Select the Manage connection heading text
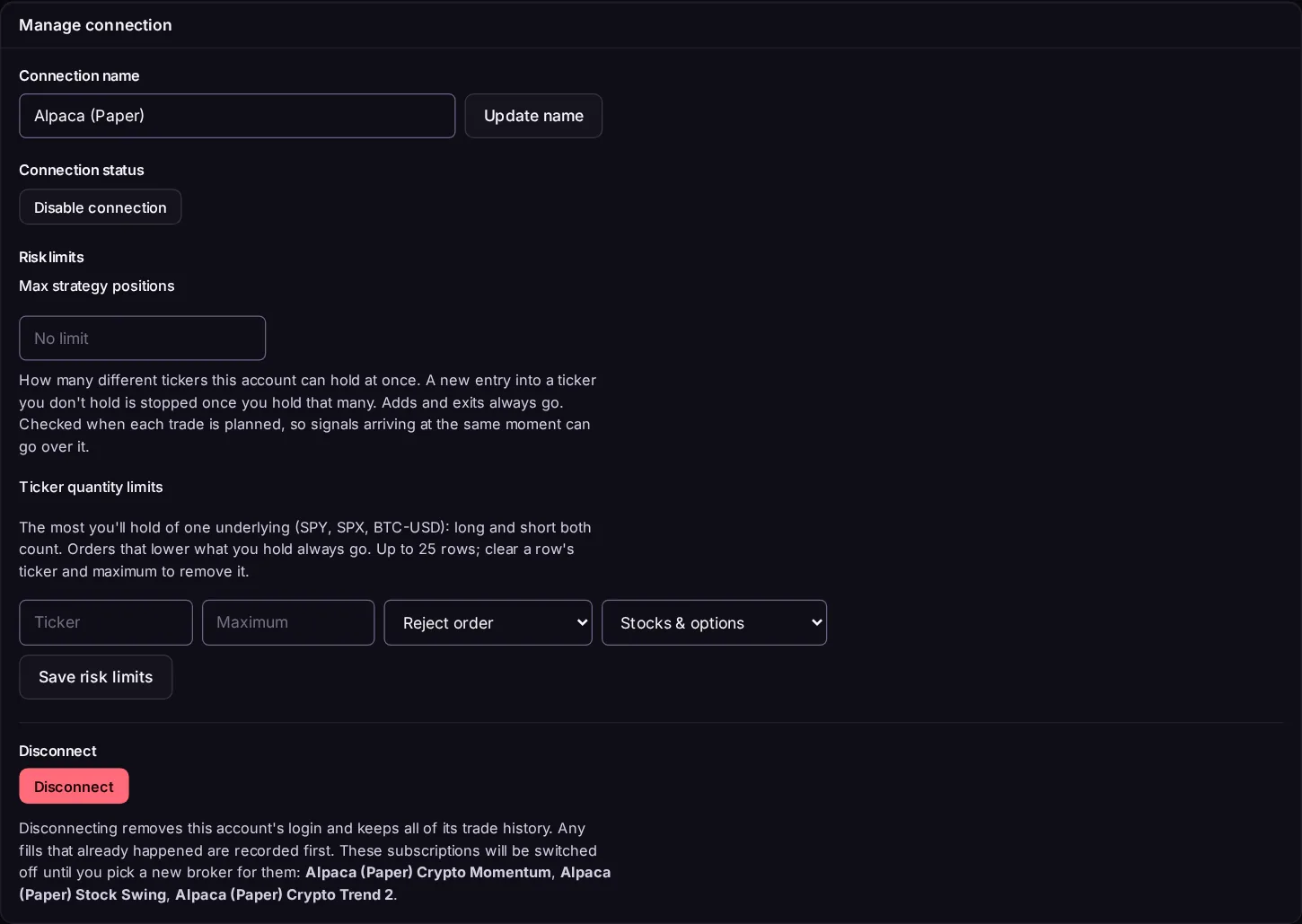This screenshot has width=1302, height=924. [95, 25]
